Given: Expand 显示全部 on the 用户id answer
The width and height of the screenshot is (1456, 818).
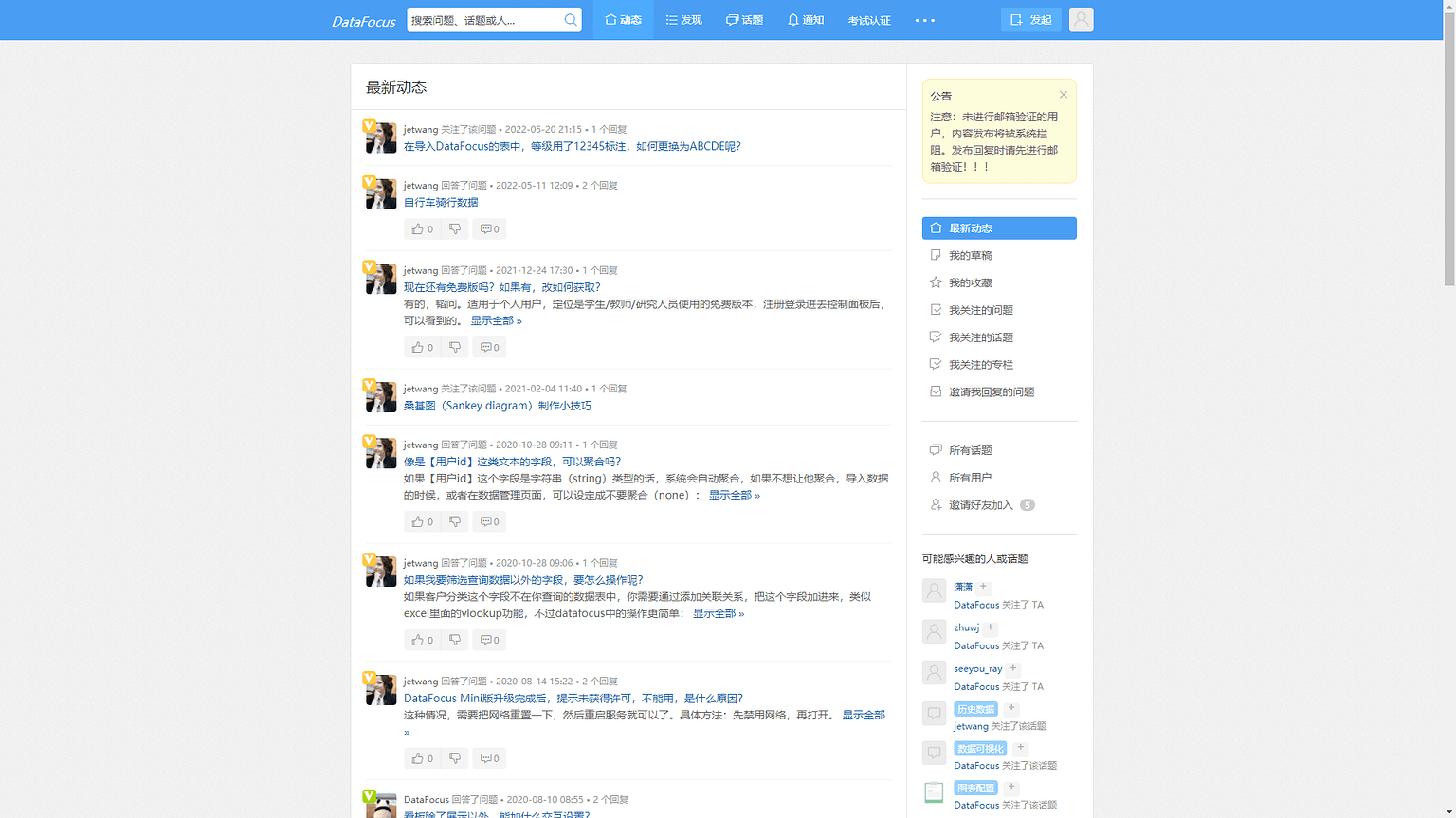Looking at the screenshot, I should (x=735, y=496).
